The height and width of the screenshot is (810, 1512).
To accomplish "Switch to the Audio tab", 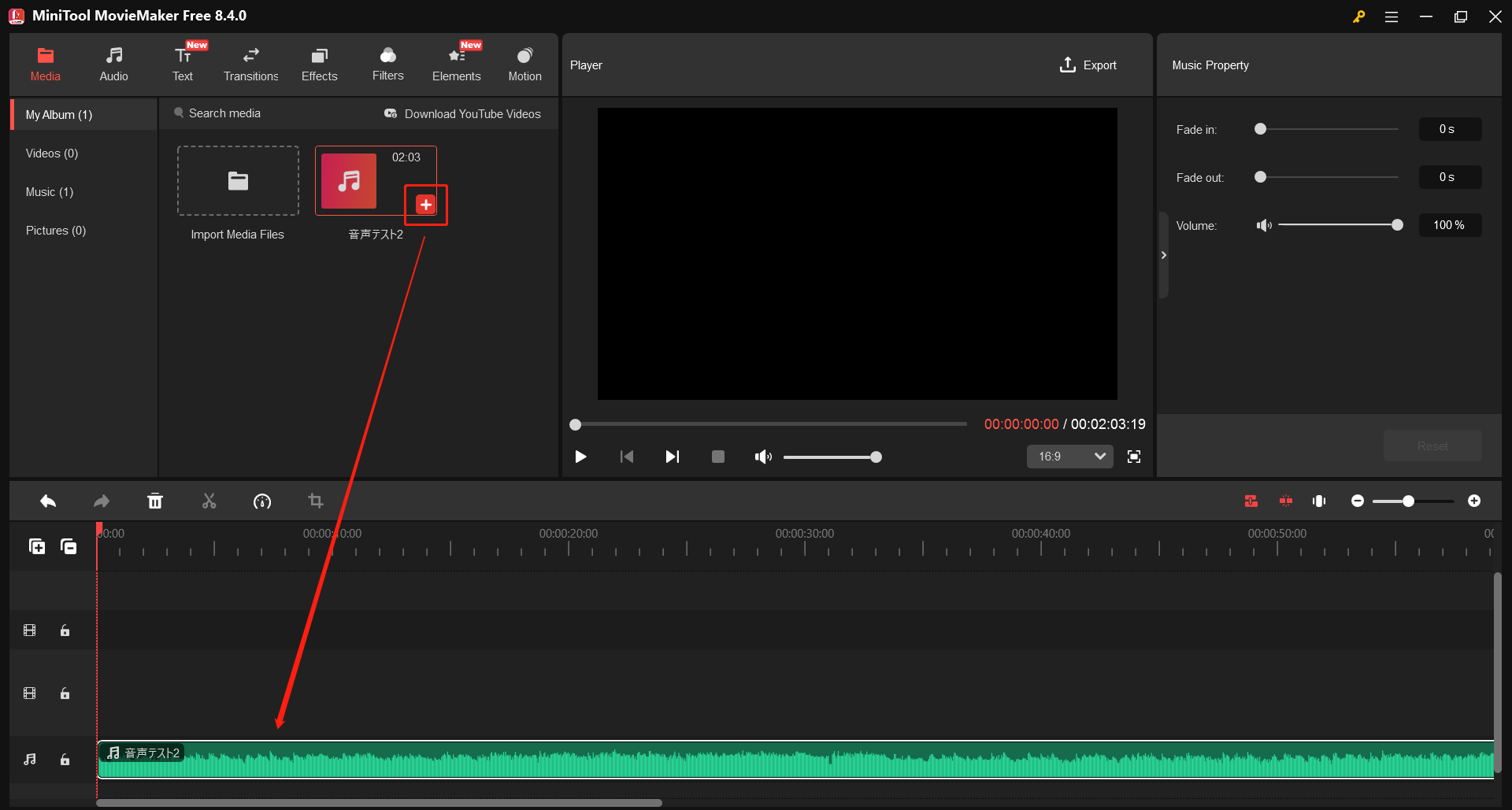I will (x=113, y=63).
